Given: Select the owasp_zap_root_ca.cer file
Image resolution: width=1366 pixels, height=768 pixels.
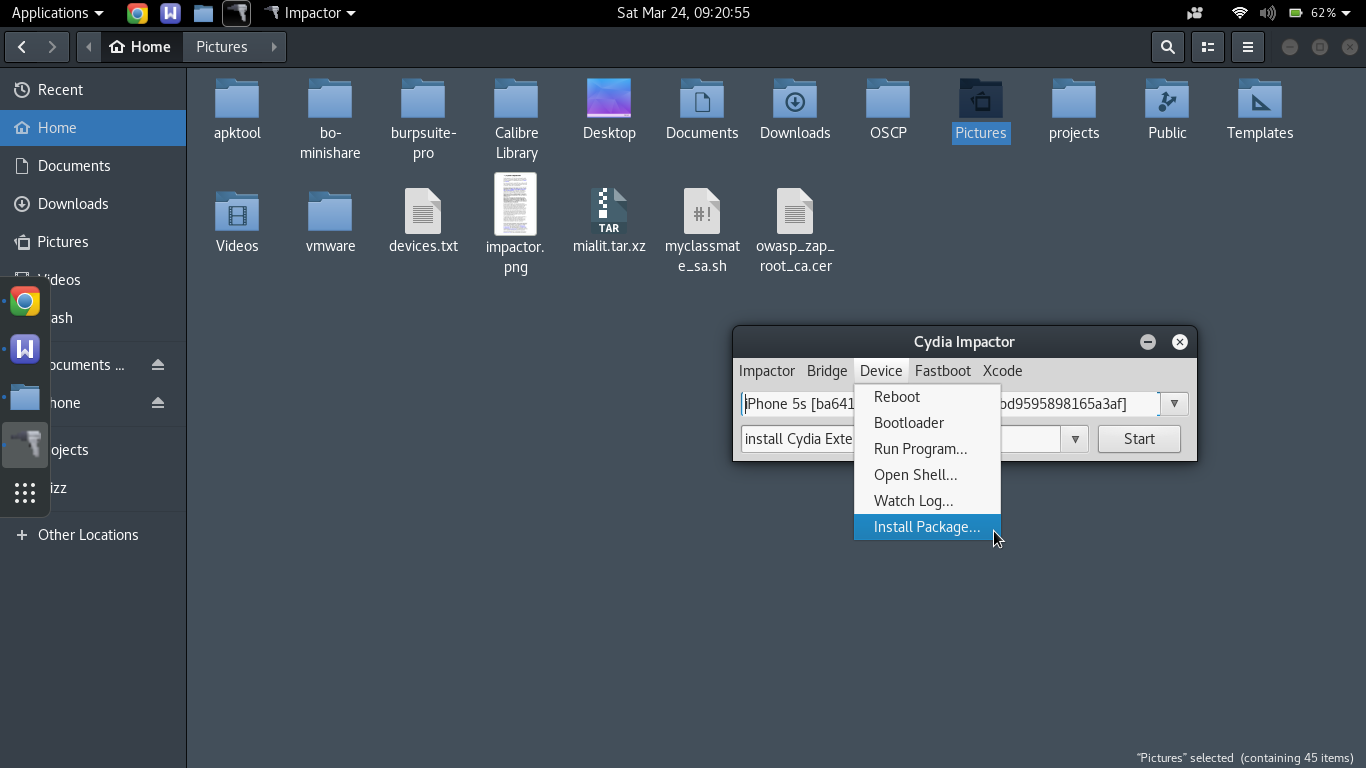Looking at the screenshot, I should (795, 232).
